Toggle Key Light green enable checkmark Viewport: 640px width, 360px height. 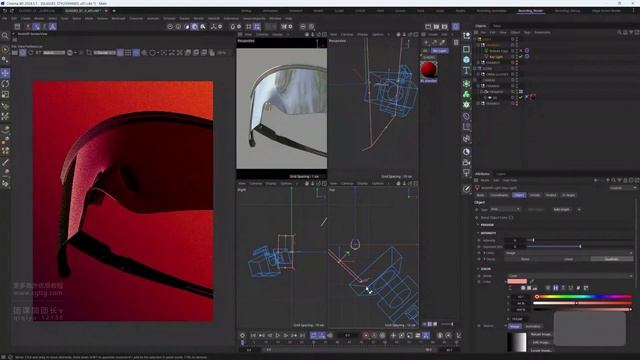(x=520, y=56)
